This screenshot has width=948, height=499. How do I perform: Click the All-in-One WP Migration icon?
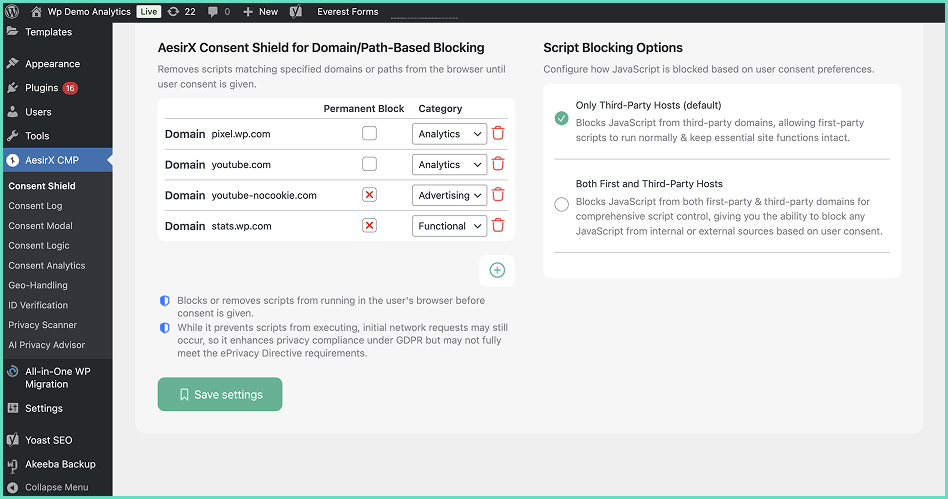(12, 371)
